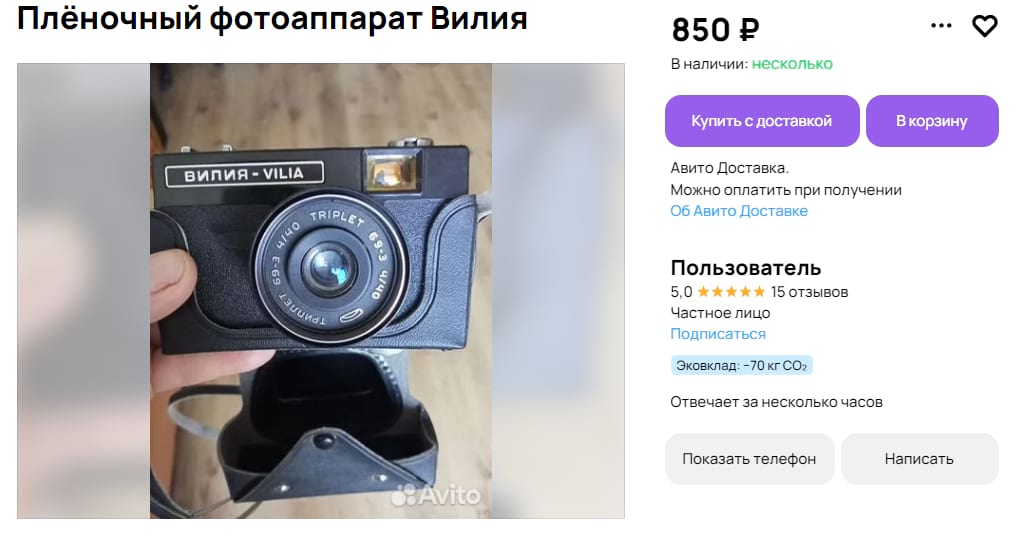
Task: Subscribe to seller via Подписаться link
Action: [718, 334]
